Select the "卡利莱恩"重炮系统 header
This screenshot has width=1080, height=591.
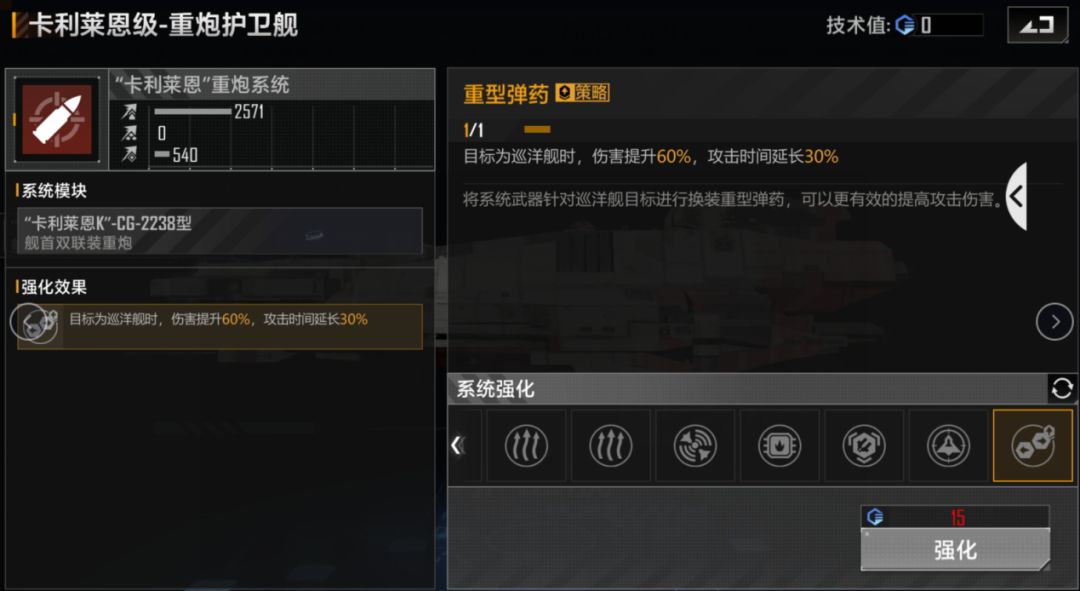202,85
